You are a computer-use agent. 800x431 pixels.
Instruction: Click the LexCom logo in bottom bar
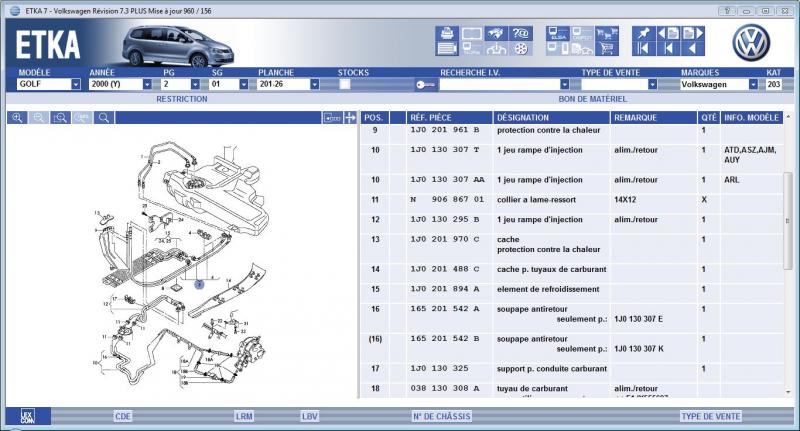28,416
